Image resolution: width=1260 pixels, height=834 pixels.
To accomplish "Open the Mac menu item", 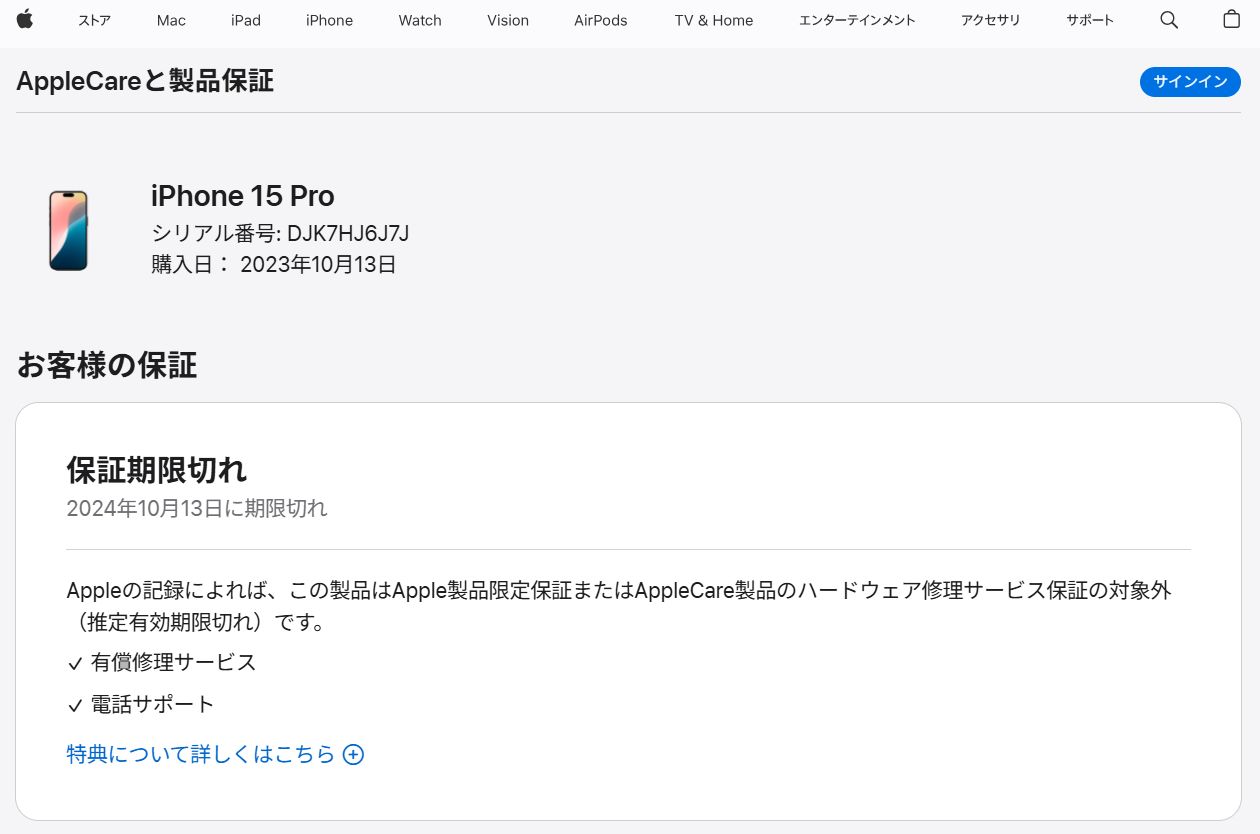I will click(x=171, y=21).
